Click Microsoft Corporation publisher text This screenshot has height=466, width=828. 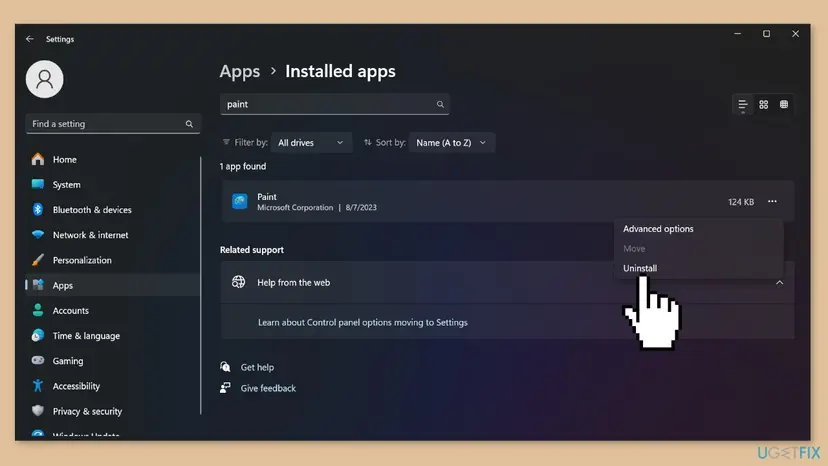295,208
